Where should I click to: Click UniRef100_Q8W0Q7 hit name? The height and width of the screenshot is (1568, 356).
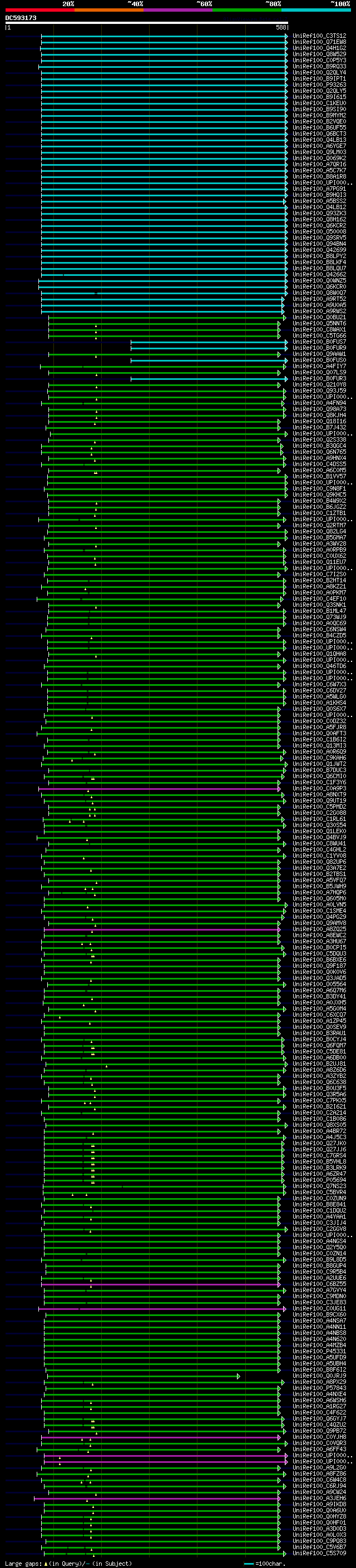[x=319, y=293]
